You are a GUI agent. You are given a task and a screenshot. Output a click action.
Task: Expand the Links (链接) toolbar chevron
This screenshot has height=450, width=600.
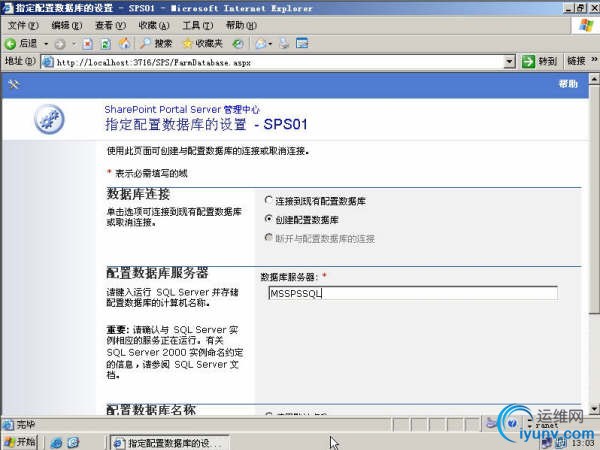[594, 59]
